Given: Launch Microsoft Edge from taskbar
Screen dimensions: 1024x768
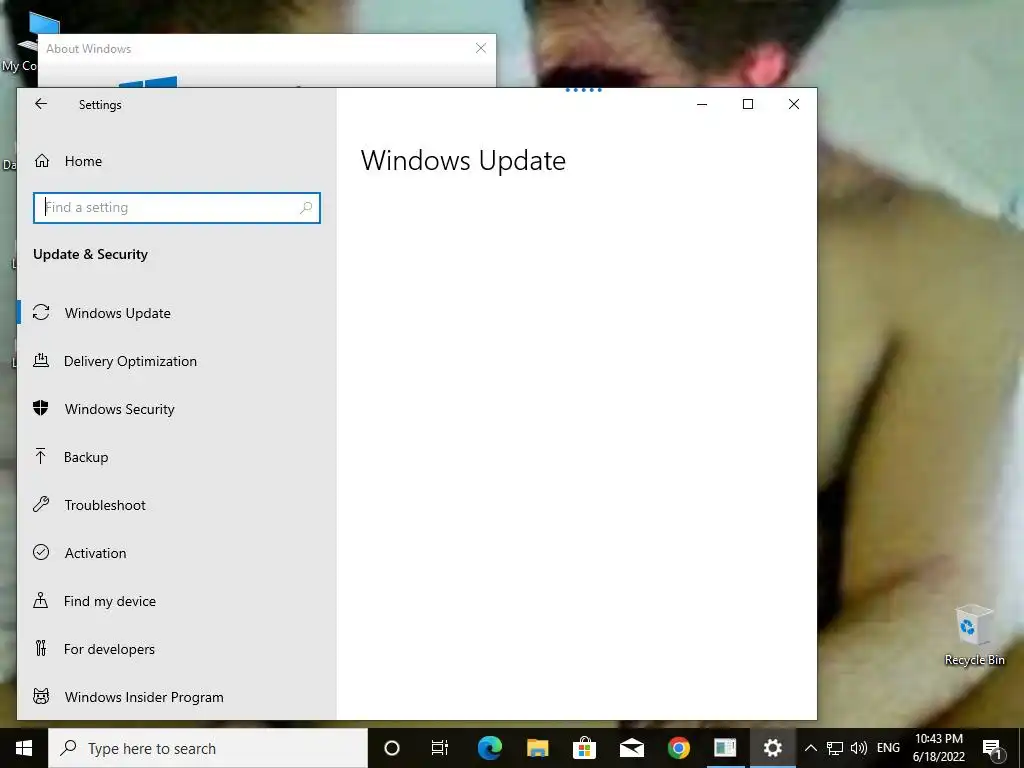Looking at the screenshot, I should coord(489,748).
